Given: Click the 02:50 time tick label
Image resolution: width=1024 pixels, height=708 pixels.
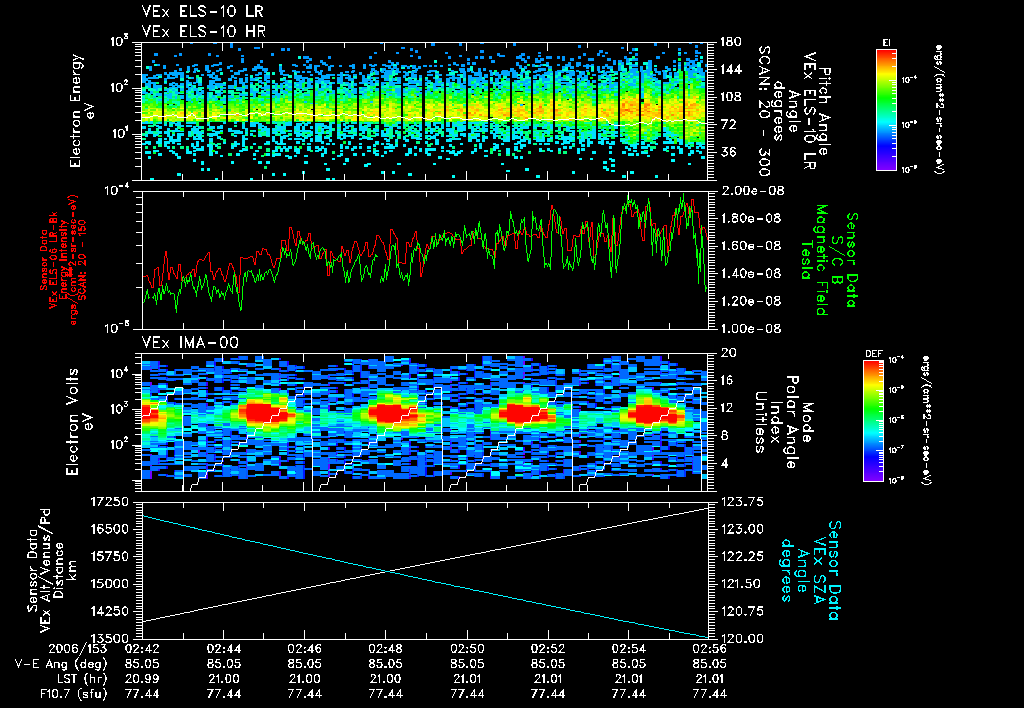Looking at the screenshot, I should (x=467, y=649).
